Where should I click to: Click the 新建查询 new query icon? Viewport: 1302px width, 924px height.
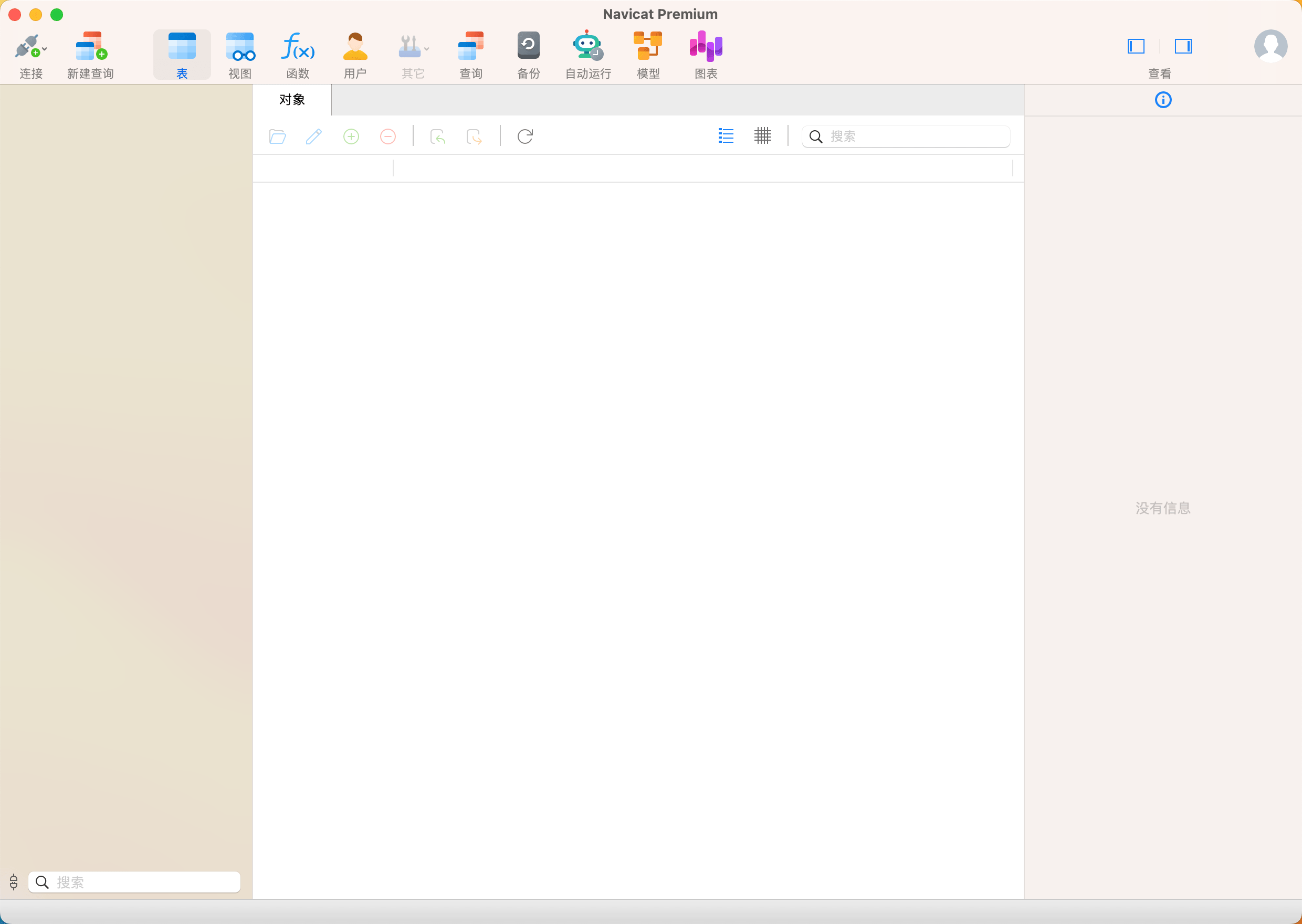click(91, 46)
